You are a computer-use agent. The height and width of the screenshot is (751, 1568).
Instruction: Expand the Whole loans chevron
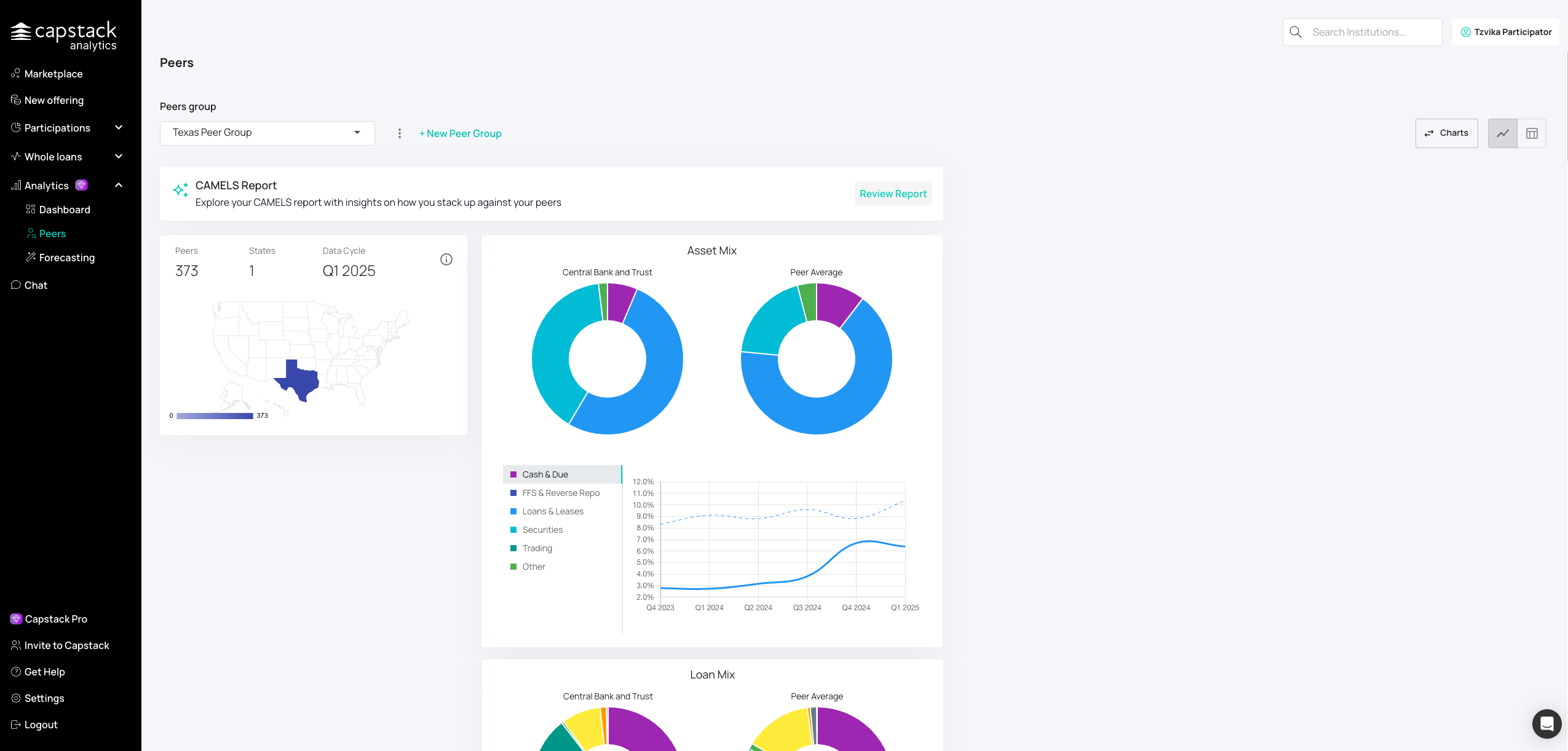(119, 157)
